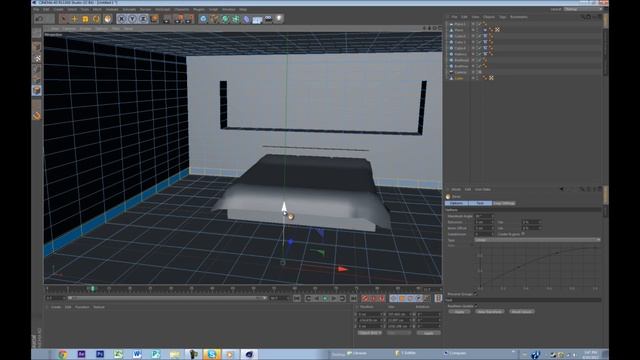The image size is (640, 360).
Task: Click the Reset Values button
Action: pos(522,311)
